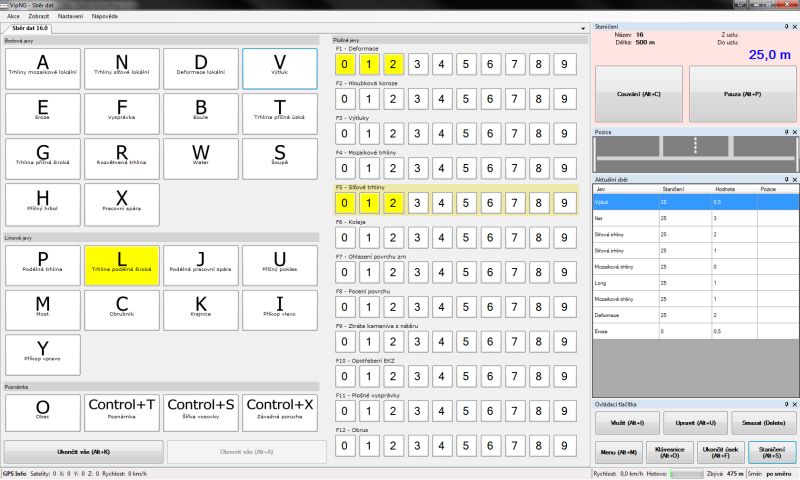Open the tab list dropdown arrow
800x480 pixels.
[583, 28]
